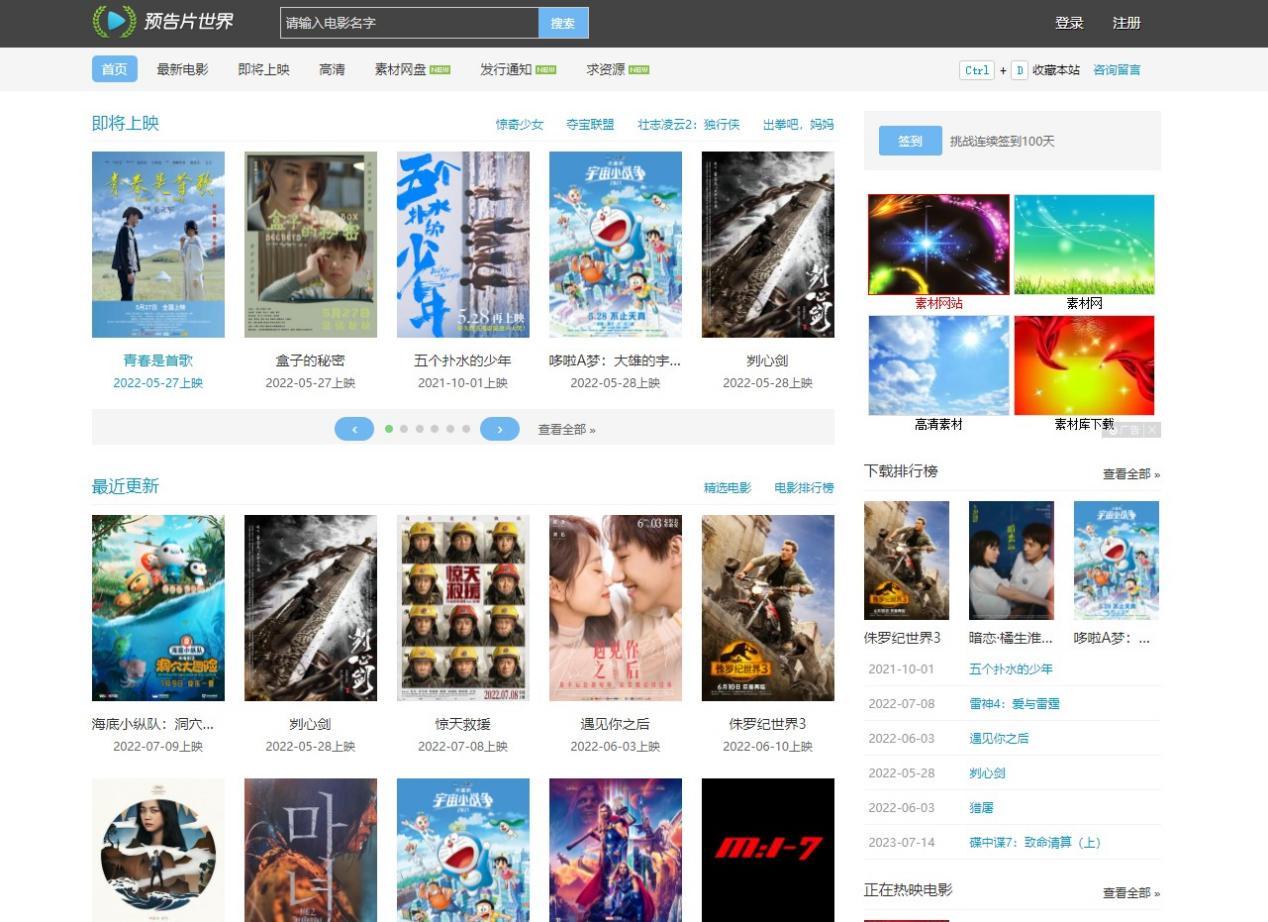
Task: Click the 盒子的秘密 title text
Action: coord(310,360)
